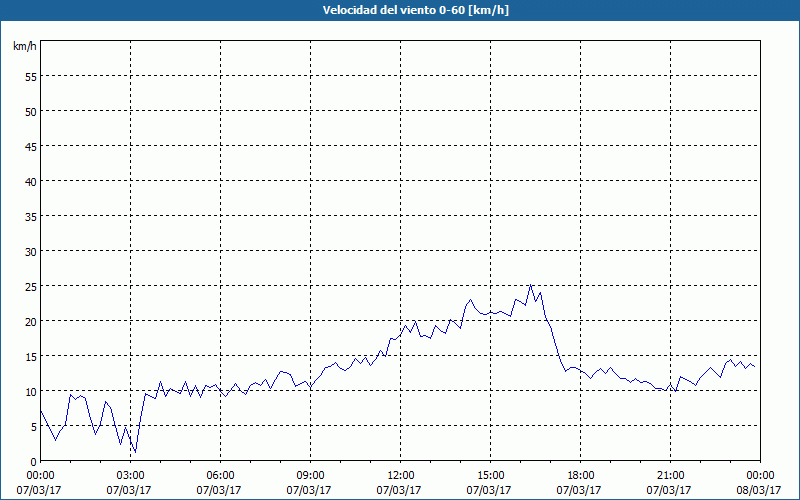
Task: Click the 03:00 time label on x-axis
Action: pos(130,476)
